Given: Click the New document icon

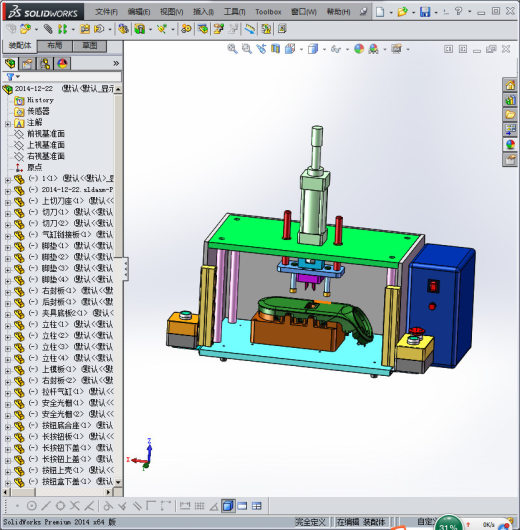Looking at the screenshot, I should click(380, 12).
